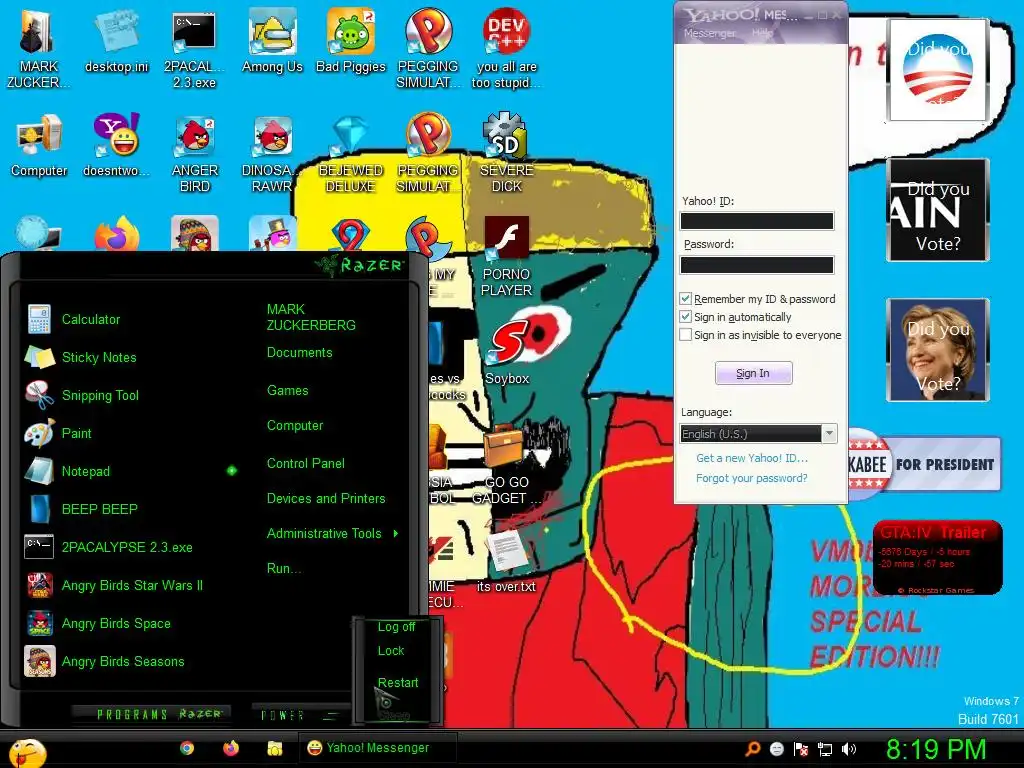Open Notepad from the Start menu

point(86,471)
